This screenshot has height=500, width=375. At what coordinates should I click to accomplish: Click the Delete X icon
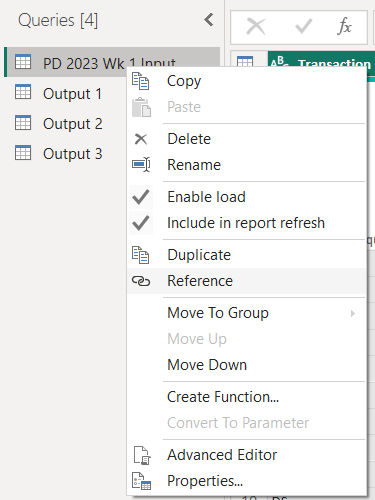141,139
